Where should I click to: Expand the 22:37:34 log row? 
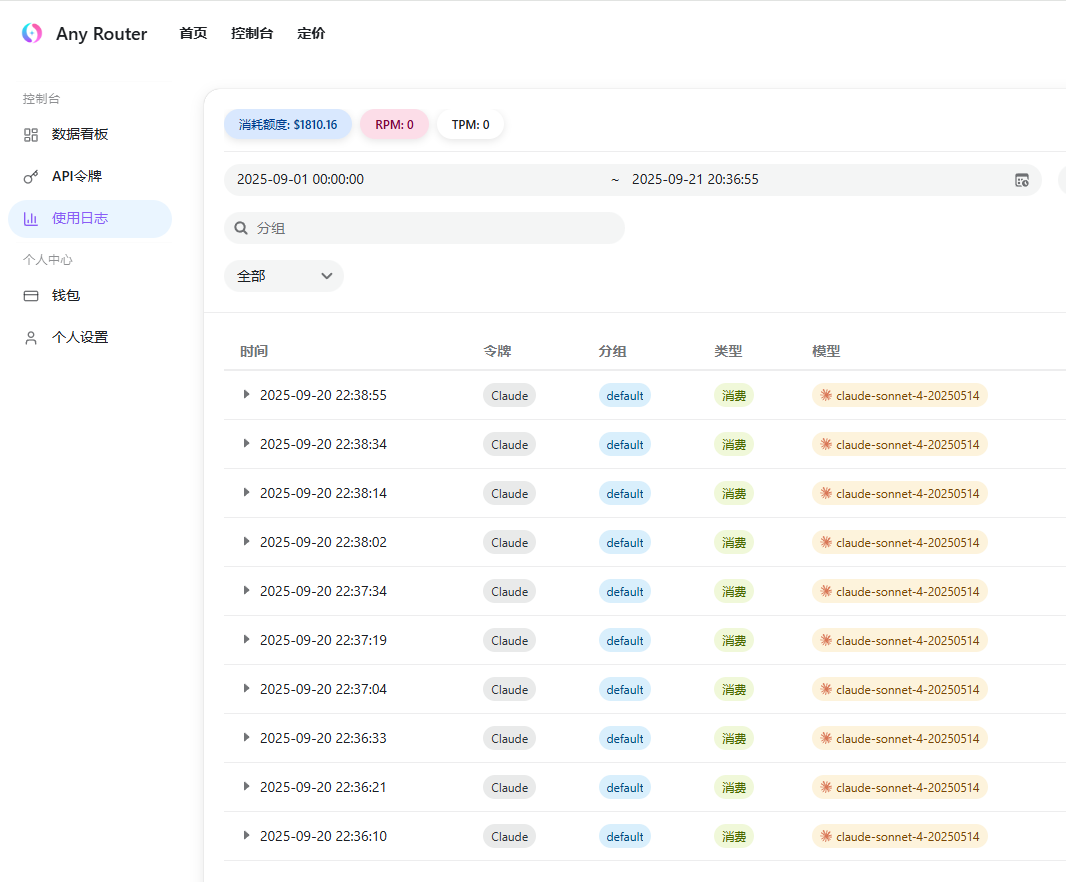[246, 590]
